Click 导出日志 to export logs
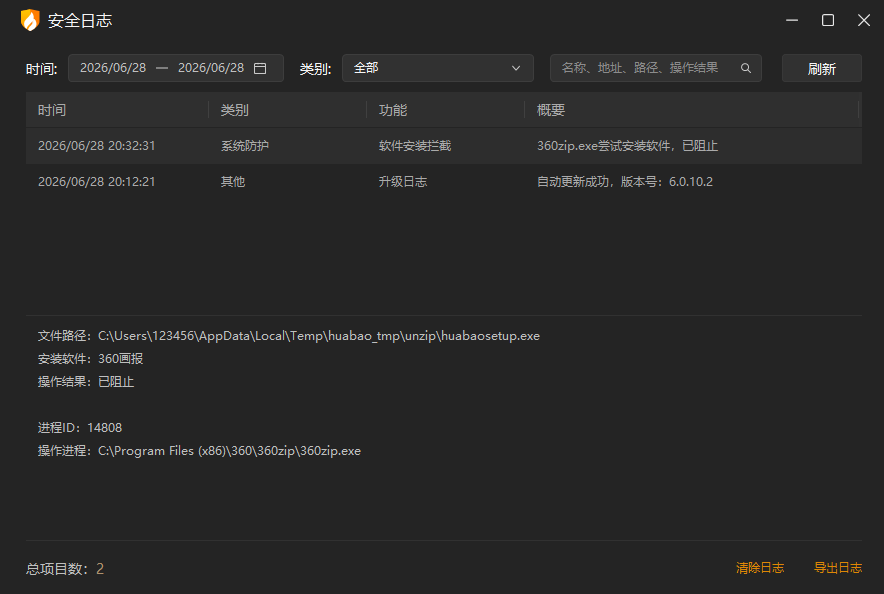The image size is (884, 594). (838, 568)
